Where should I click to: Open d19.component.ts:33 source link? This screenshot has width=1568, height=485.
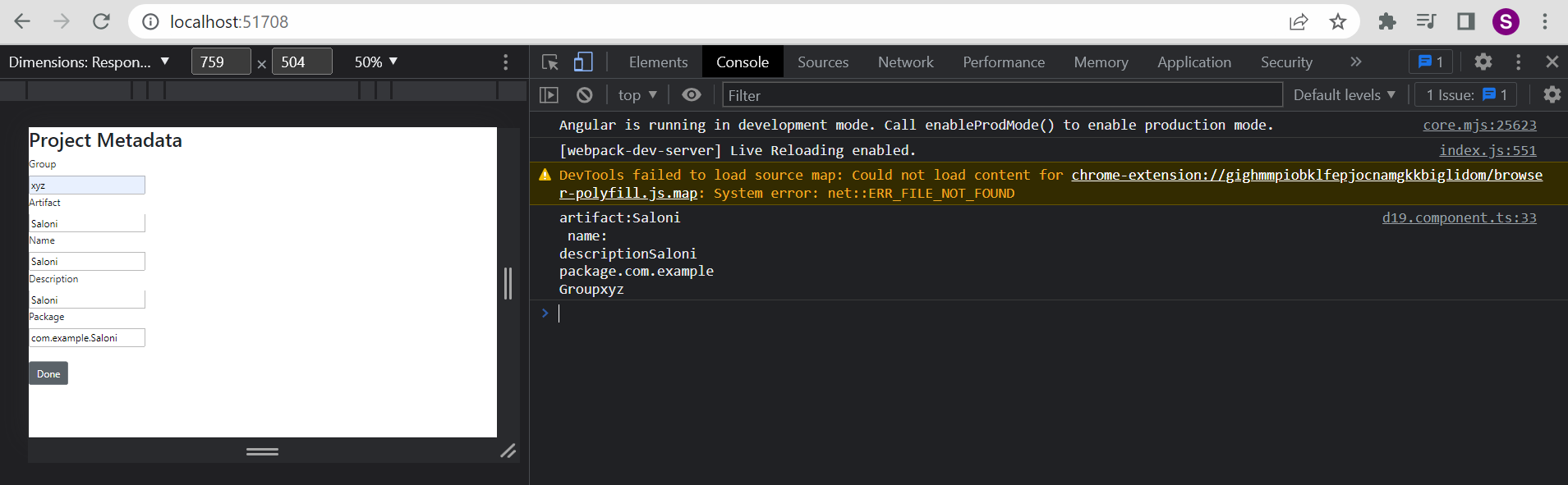pos(1459,217)
